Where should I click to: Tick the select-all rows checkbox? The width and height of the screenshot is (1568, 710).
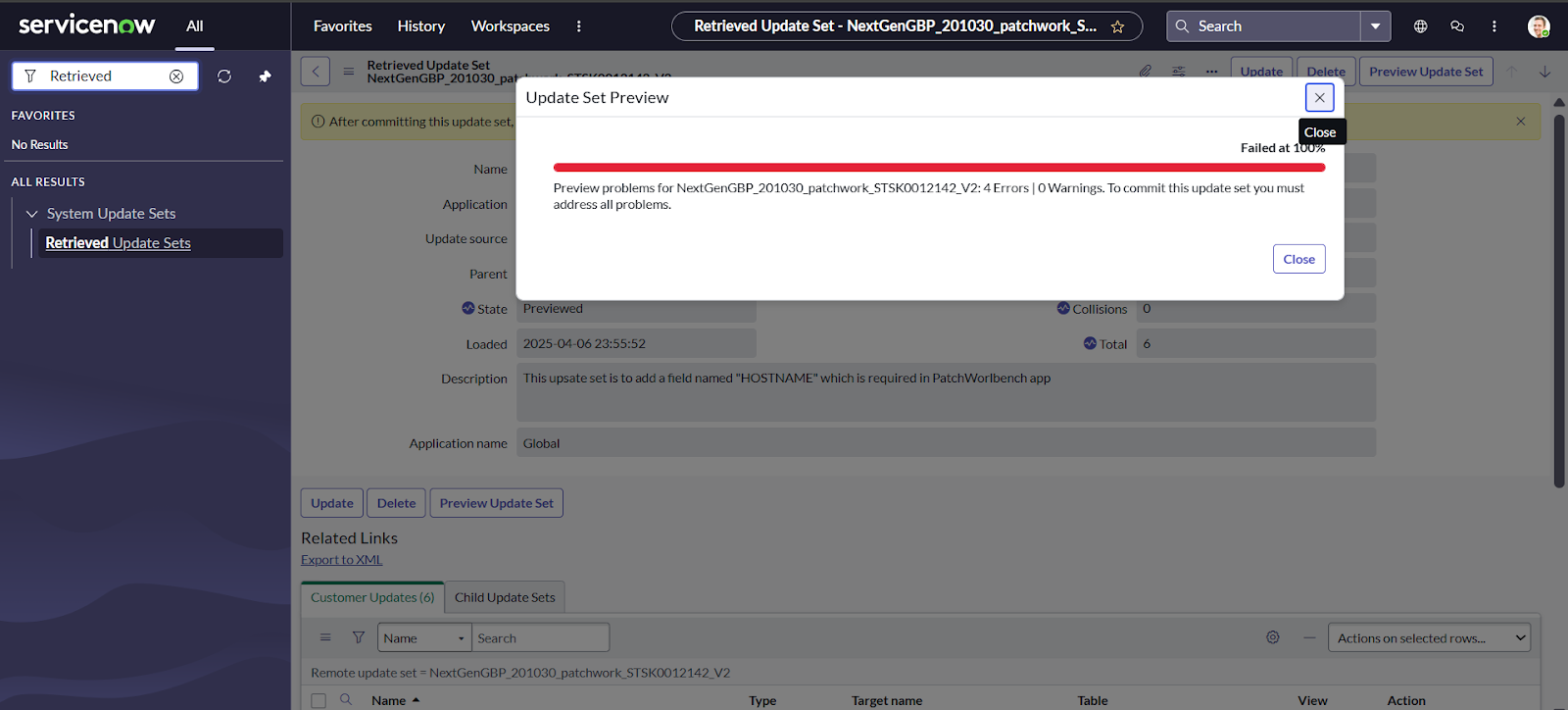pyautogui.click(x=318, y=700)
